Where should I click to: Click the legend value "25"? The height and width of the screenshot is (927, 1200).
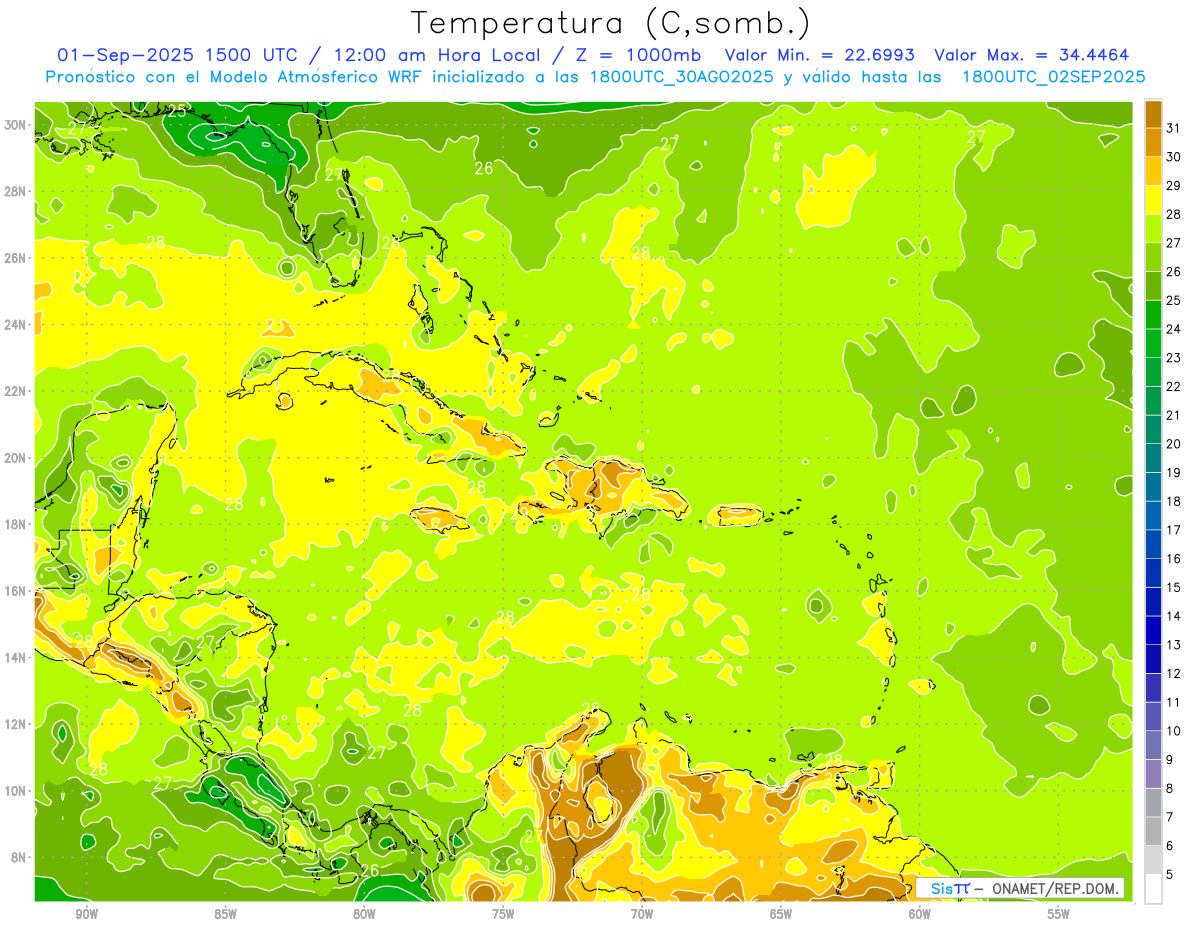pyautogui.click(x=1174, y=300)
